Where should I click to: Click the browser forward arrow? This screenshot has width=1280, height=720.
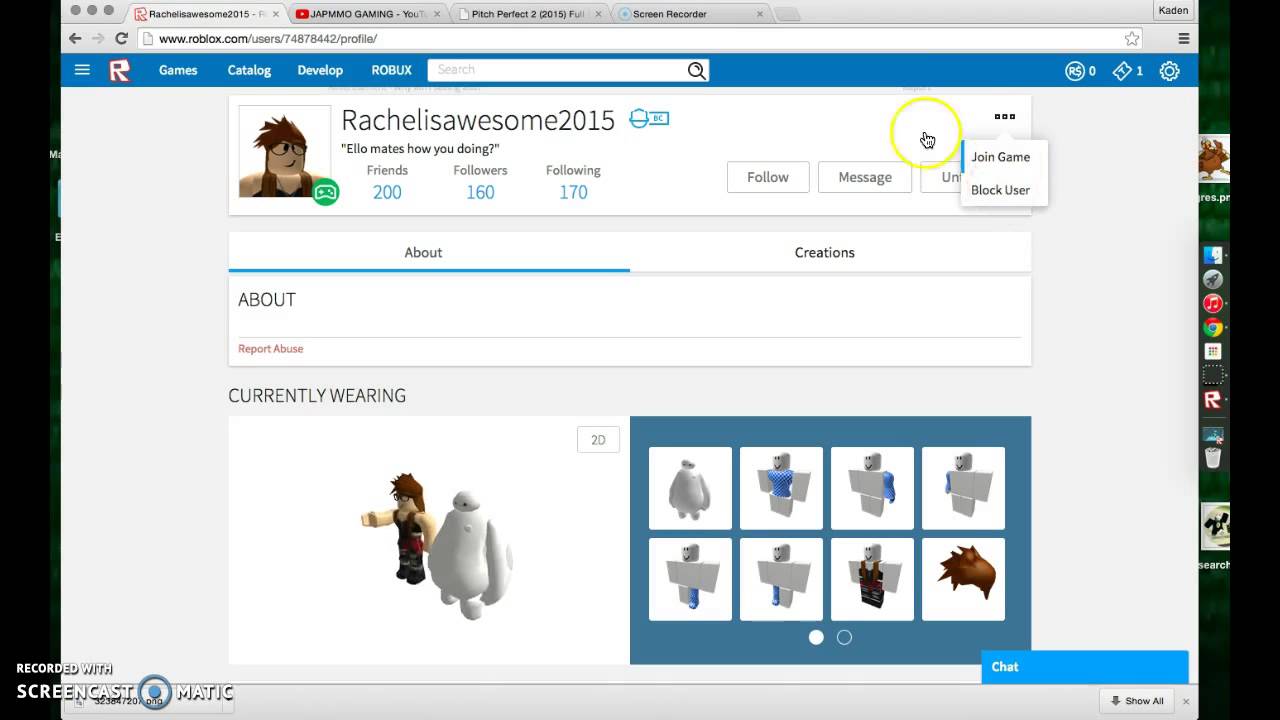point(98,38)
